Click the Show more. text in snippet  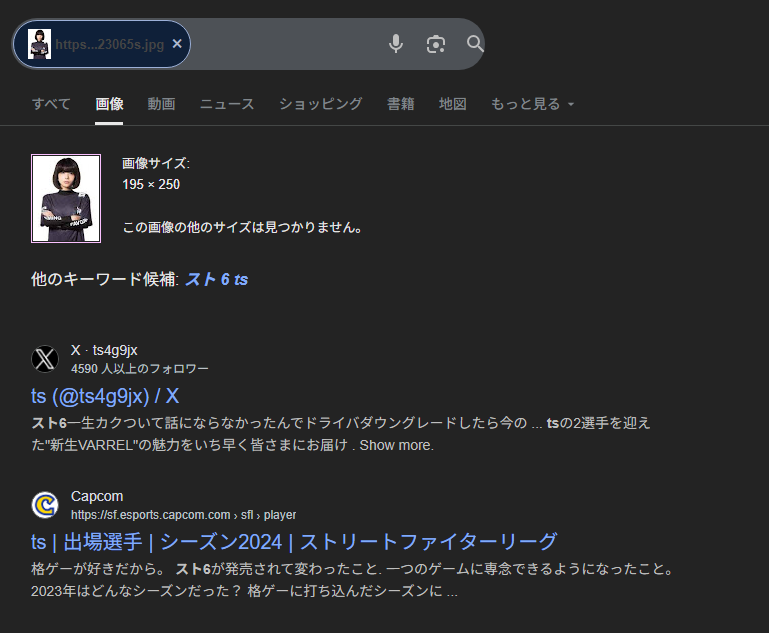click(x=397, y=445)
